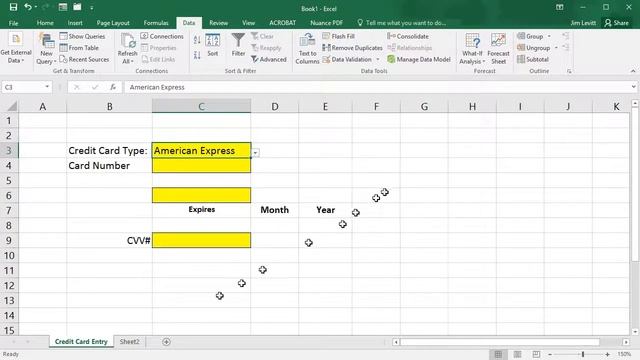
Task: Toggle the Filter funnel
Action: pos(238,45)
